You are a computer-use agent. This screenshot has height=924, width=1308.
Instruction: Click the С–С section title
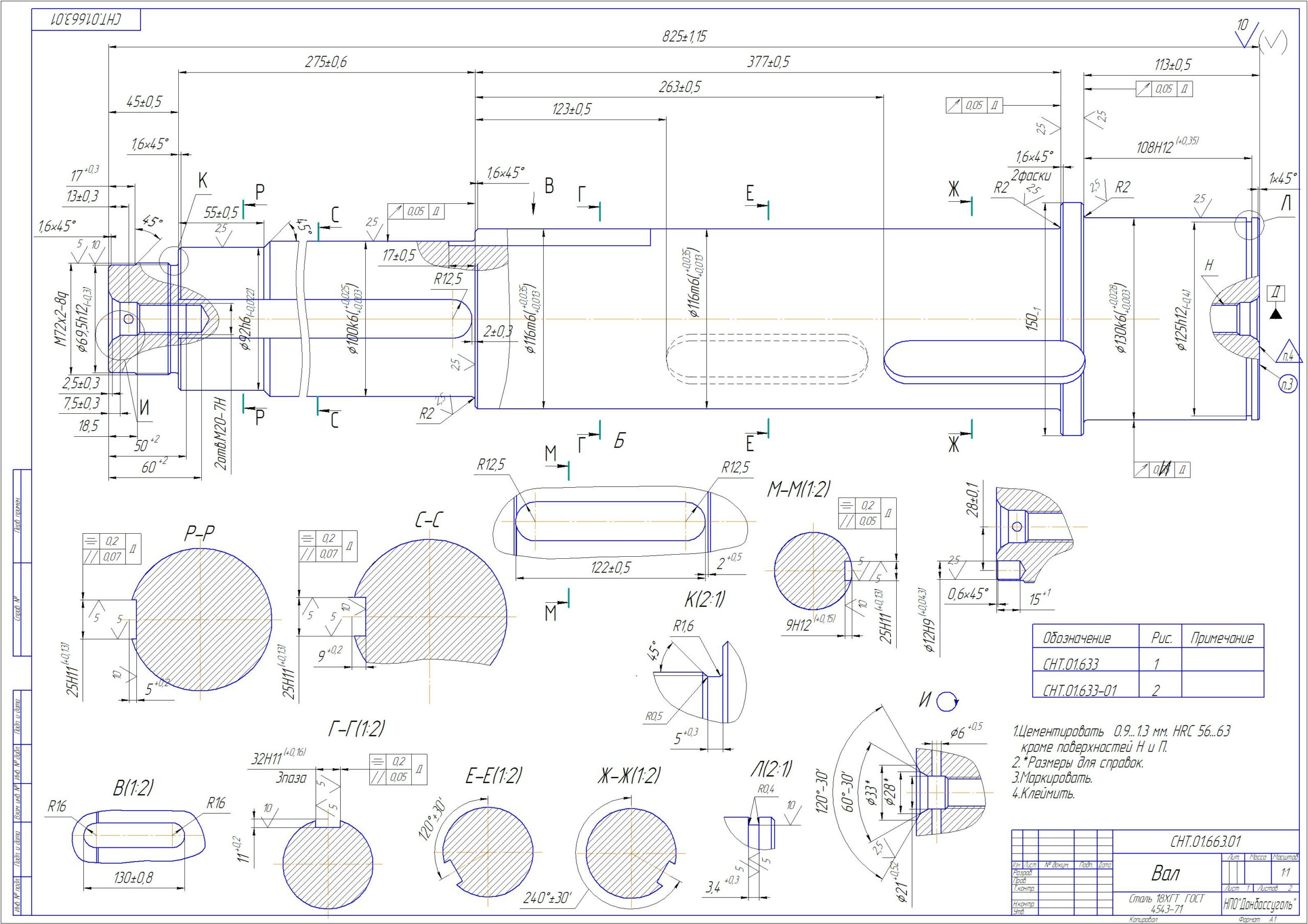(430, 520)
